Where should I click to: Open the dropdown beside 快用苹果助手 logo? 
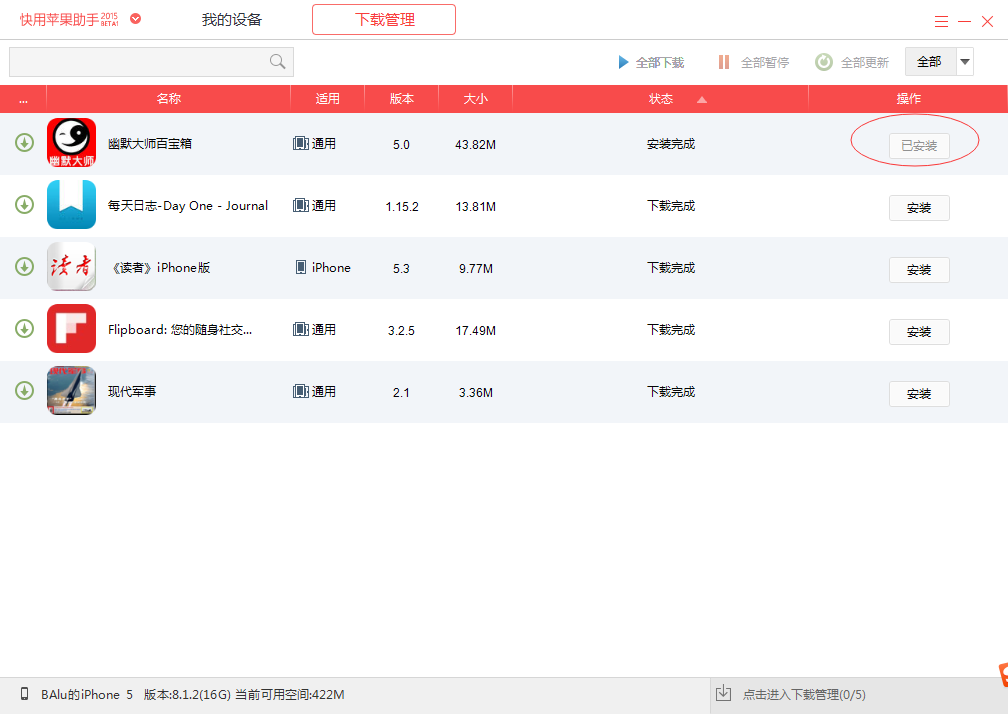click(x=136, y=19)
